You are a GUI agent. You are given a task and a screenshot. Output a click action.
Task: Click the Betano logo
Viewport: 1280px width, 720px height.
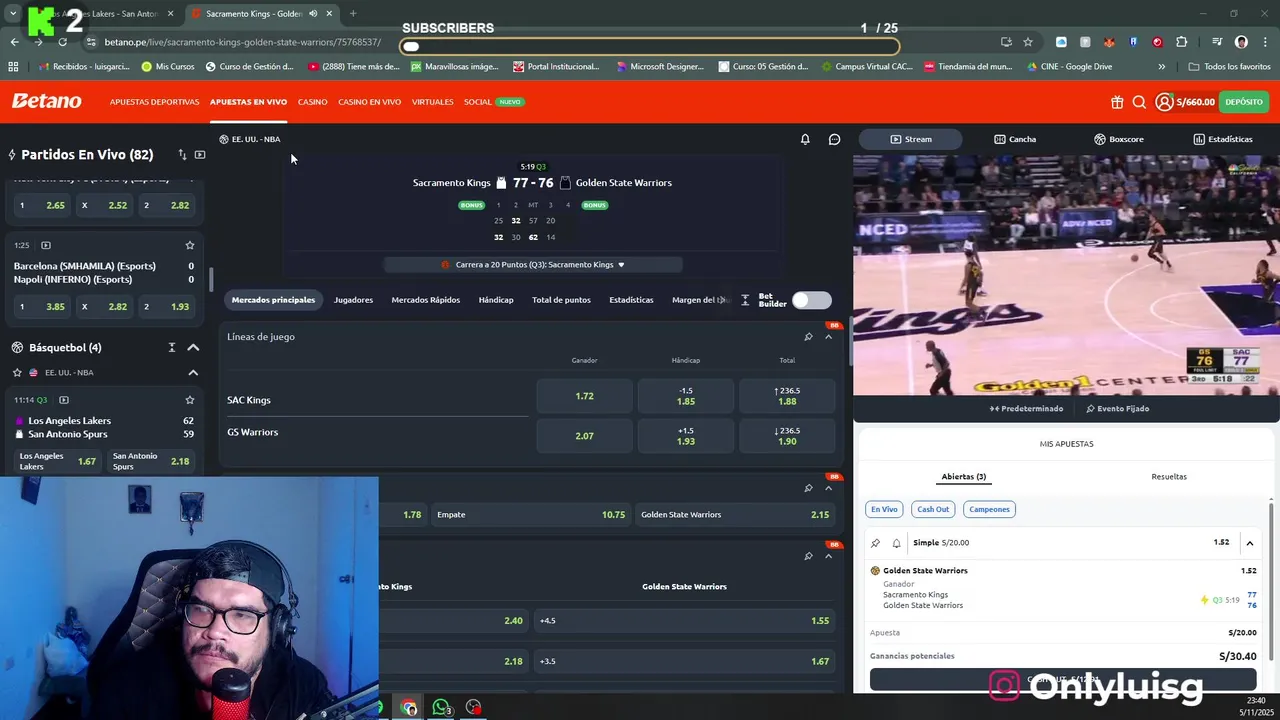[x=46, y=101]
